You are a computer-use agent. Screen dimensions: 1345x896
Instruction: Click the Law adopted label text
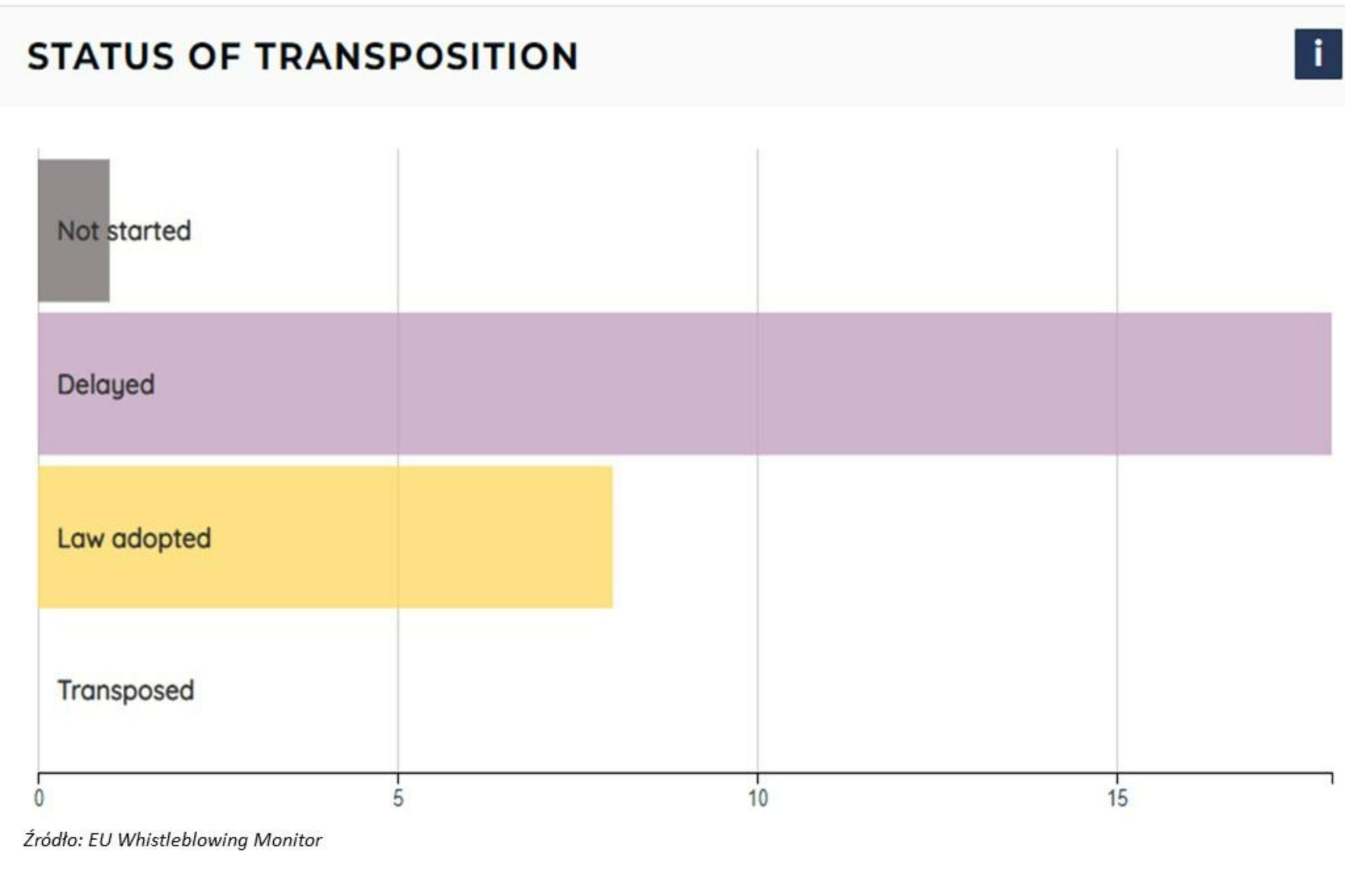coord(134,538)
